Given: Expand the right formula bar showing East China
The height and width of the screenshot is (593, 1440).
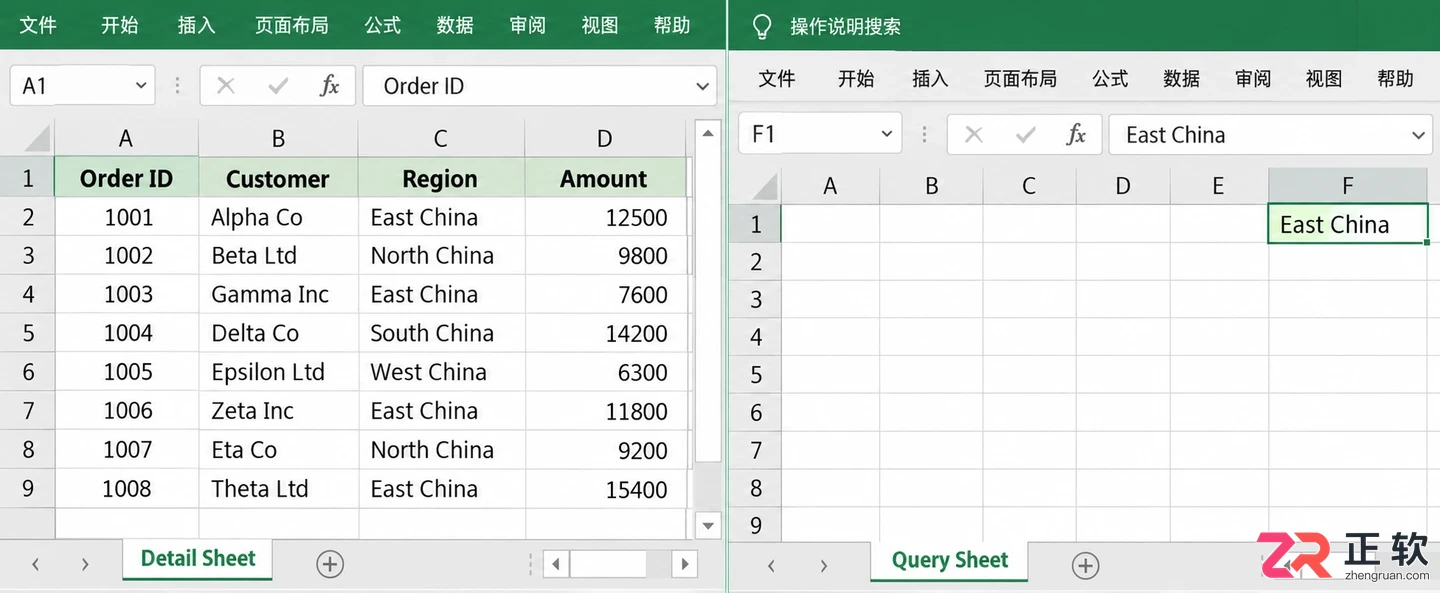Looking at the screenshot, I should 1418,135.
